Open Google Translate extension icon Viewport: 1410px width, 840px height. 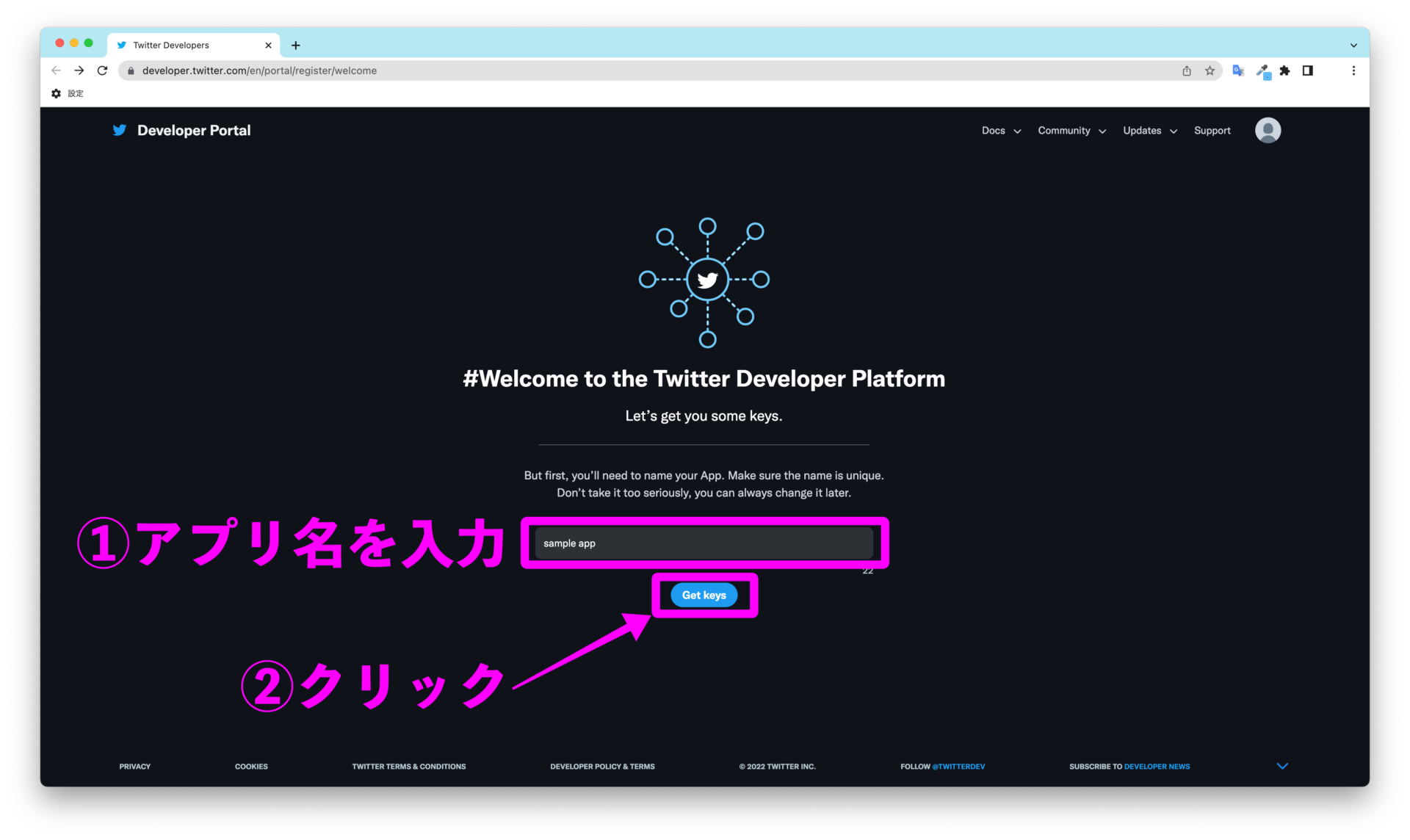[x=1238, y=70]
